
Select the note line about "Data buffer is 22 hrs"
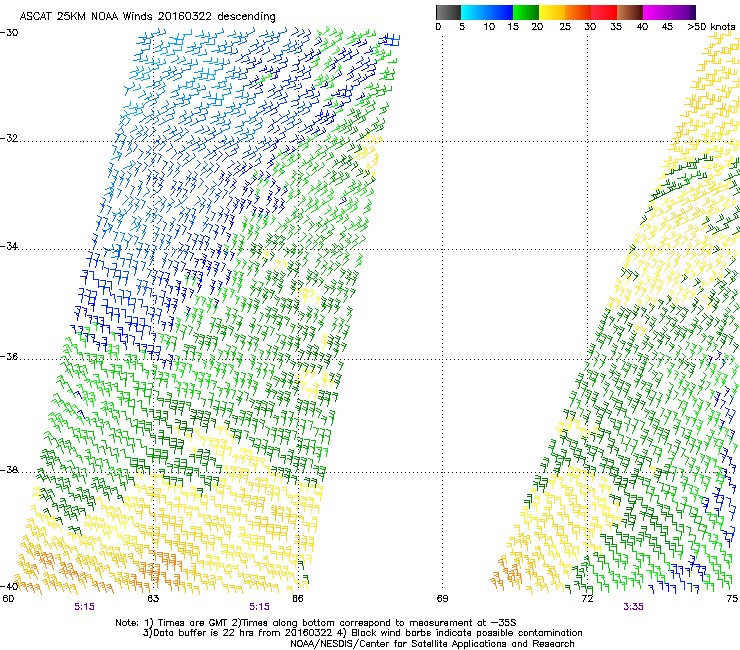point(362,633)
